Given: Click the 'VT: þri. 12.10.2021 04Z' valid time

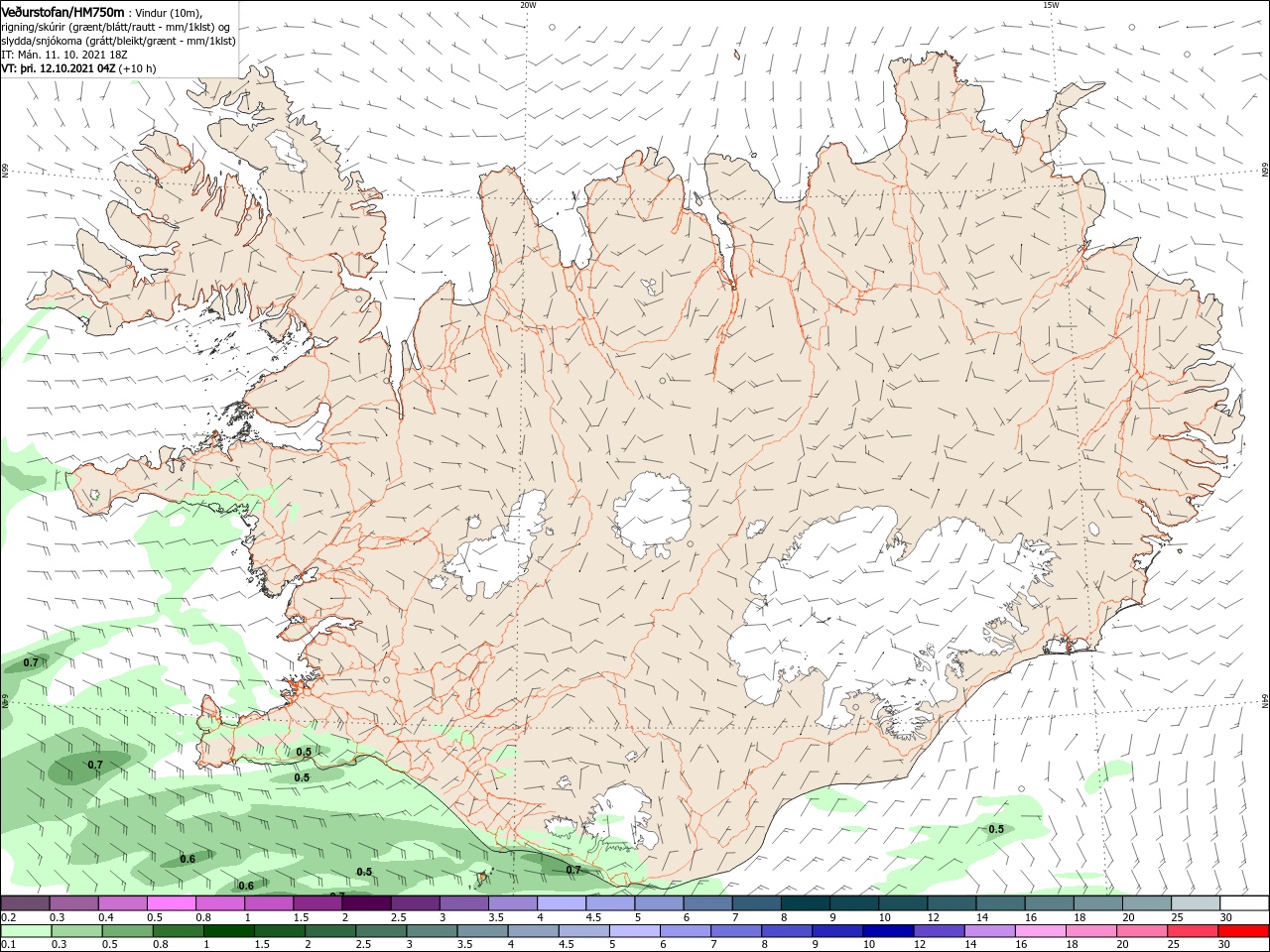Looking at the screenshot, I should (x=58, y=68).
